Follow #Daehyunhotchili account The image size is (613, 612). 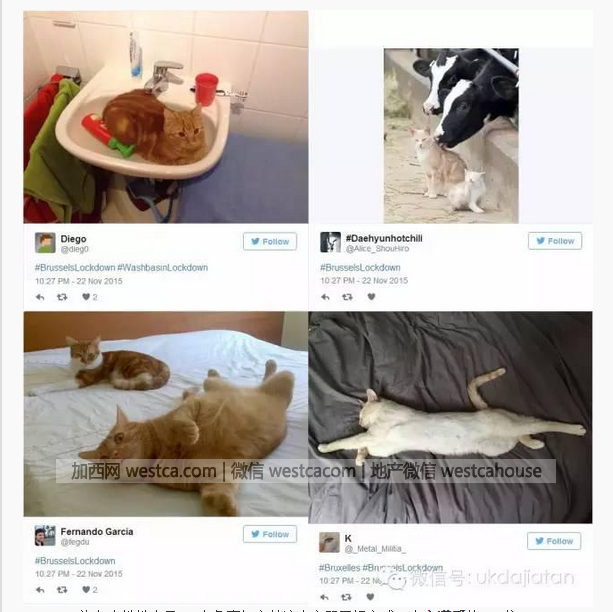[x=555, y=241]
